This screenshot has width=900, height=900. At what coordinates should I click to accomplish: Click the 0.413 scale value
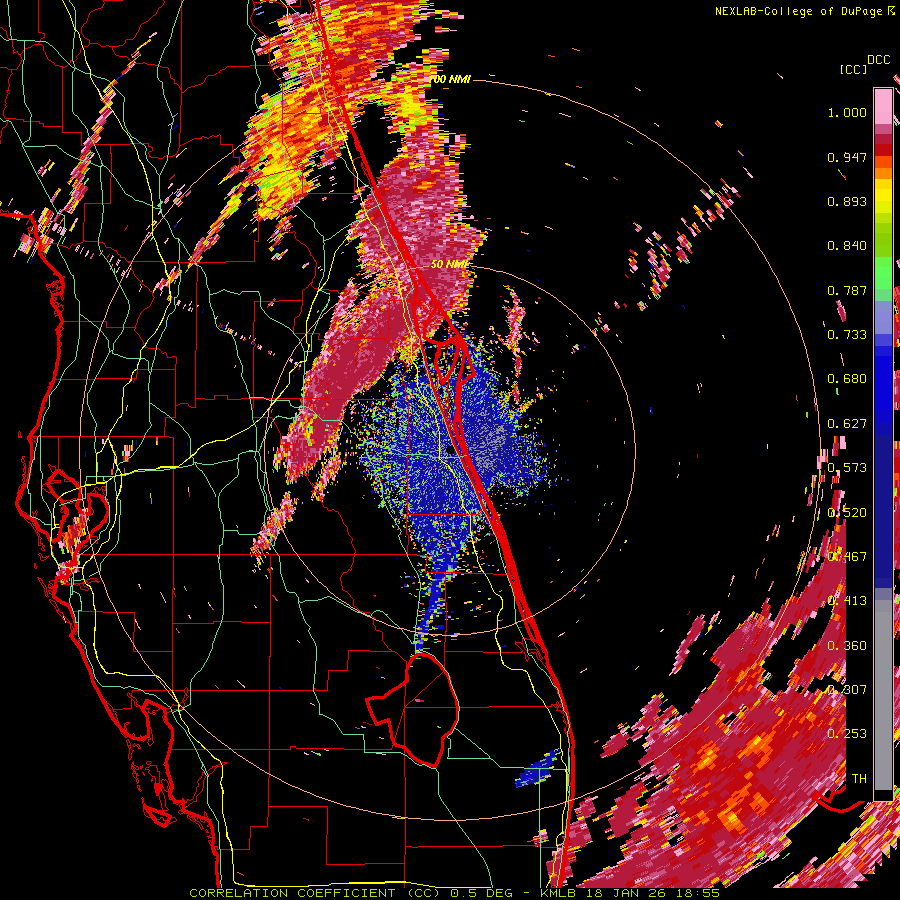(847, 601)
